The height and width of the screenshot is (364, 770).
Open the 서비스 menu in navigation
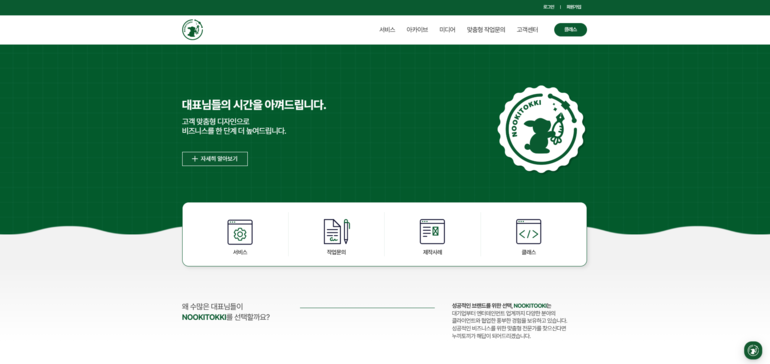pyautogui.click(x=387, y=30)
